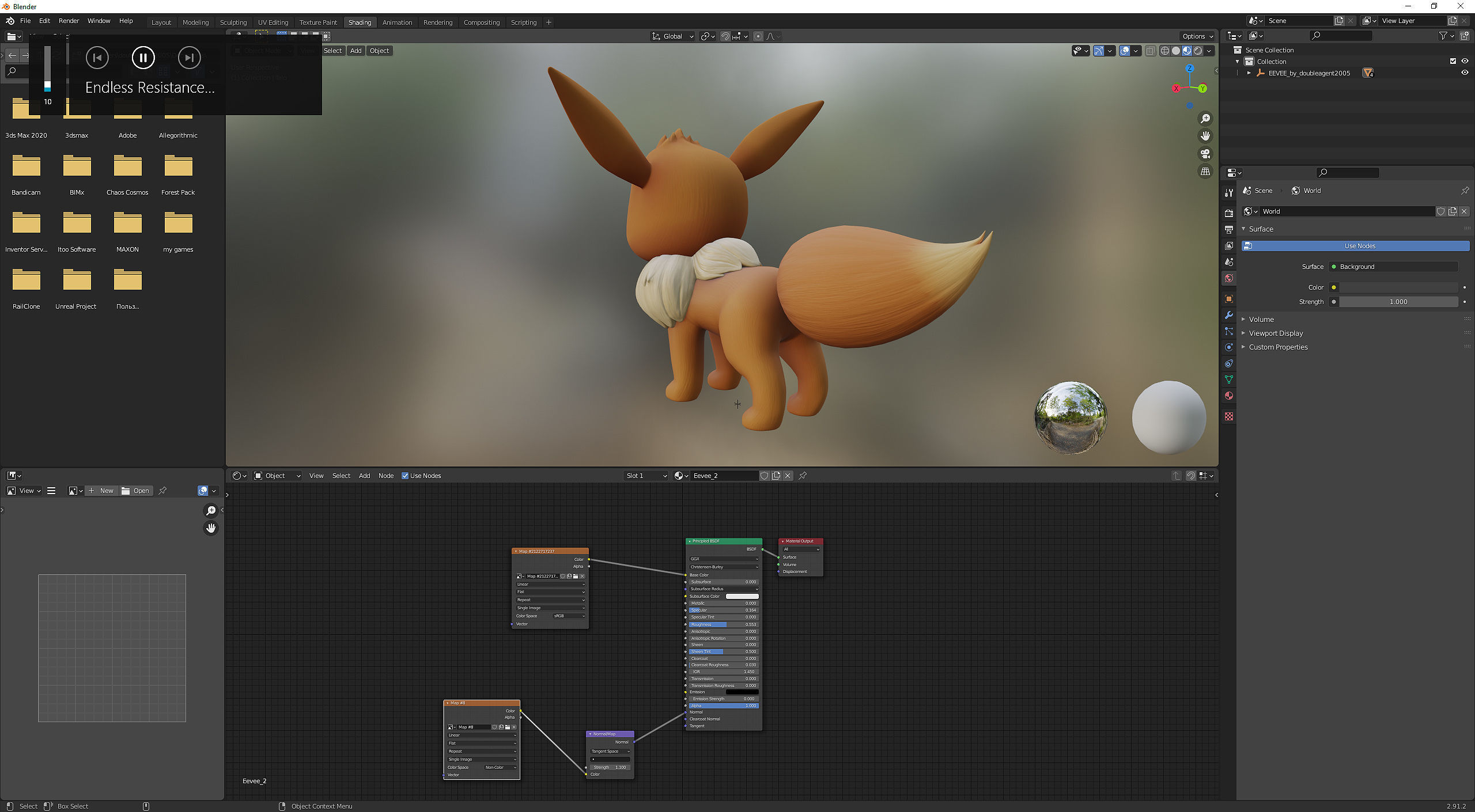Skip to the next track in media overlay
1475x812 pixels.
click(189, 58)
